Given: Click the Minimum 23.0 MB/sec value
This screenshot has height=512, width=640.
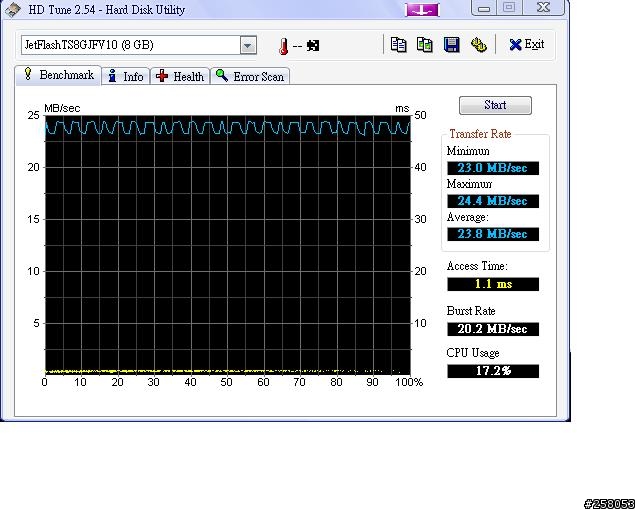Looking at the screenshot, I should [493, 168].
